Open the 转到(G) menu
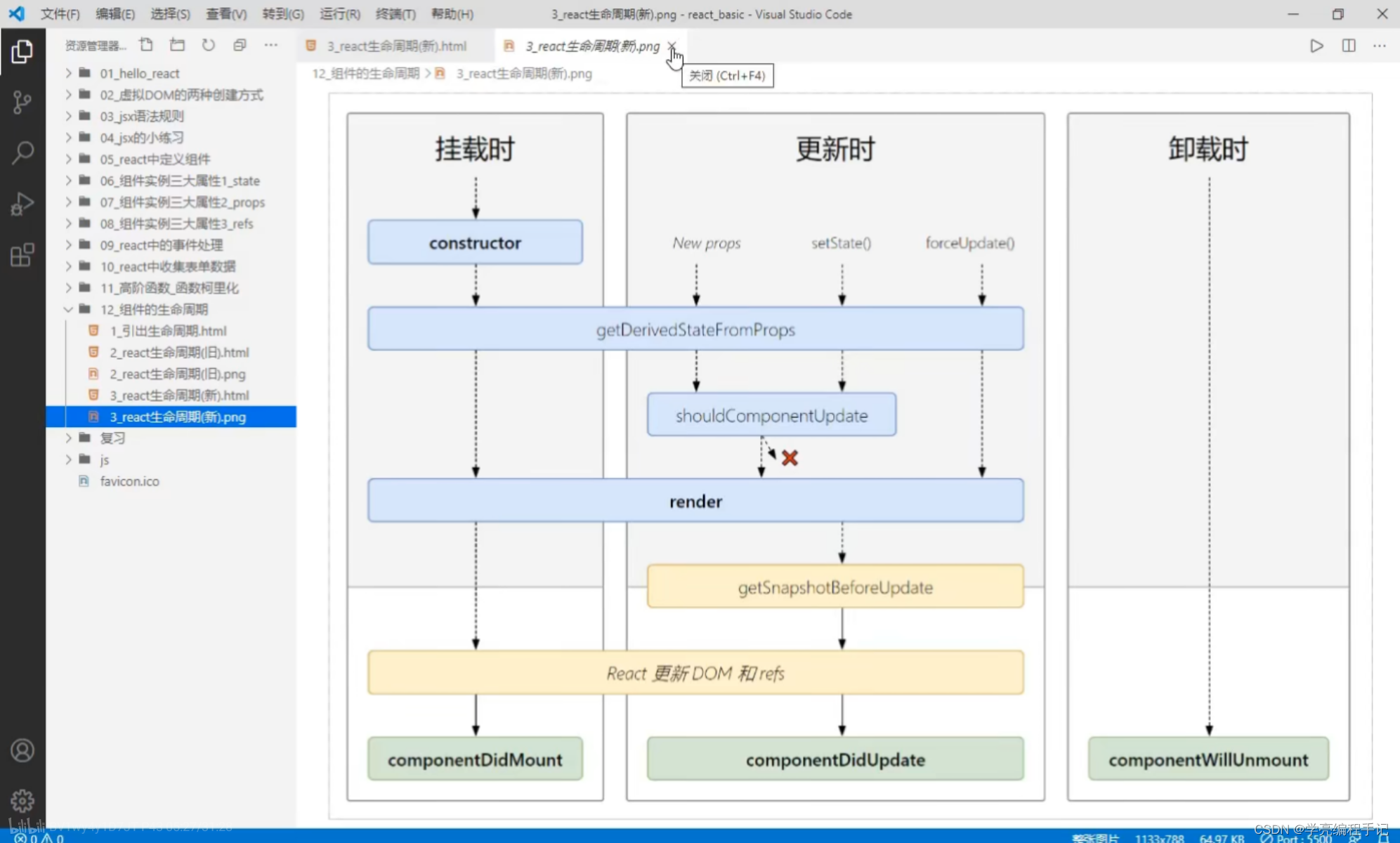 pos(283,14)
